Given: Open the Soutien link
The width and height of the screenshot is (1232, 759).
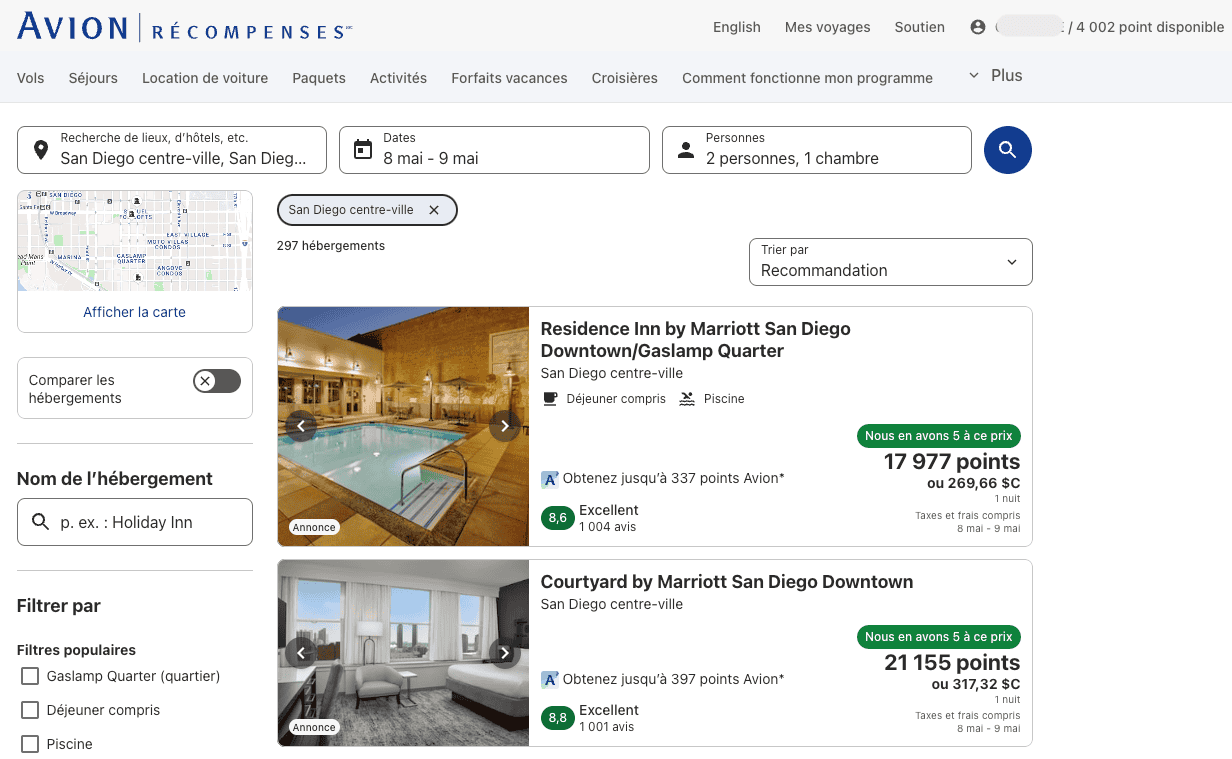Looking at the screenshot, I should pos(920,27).
